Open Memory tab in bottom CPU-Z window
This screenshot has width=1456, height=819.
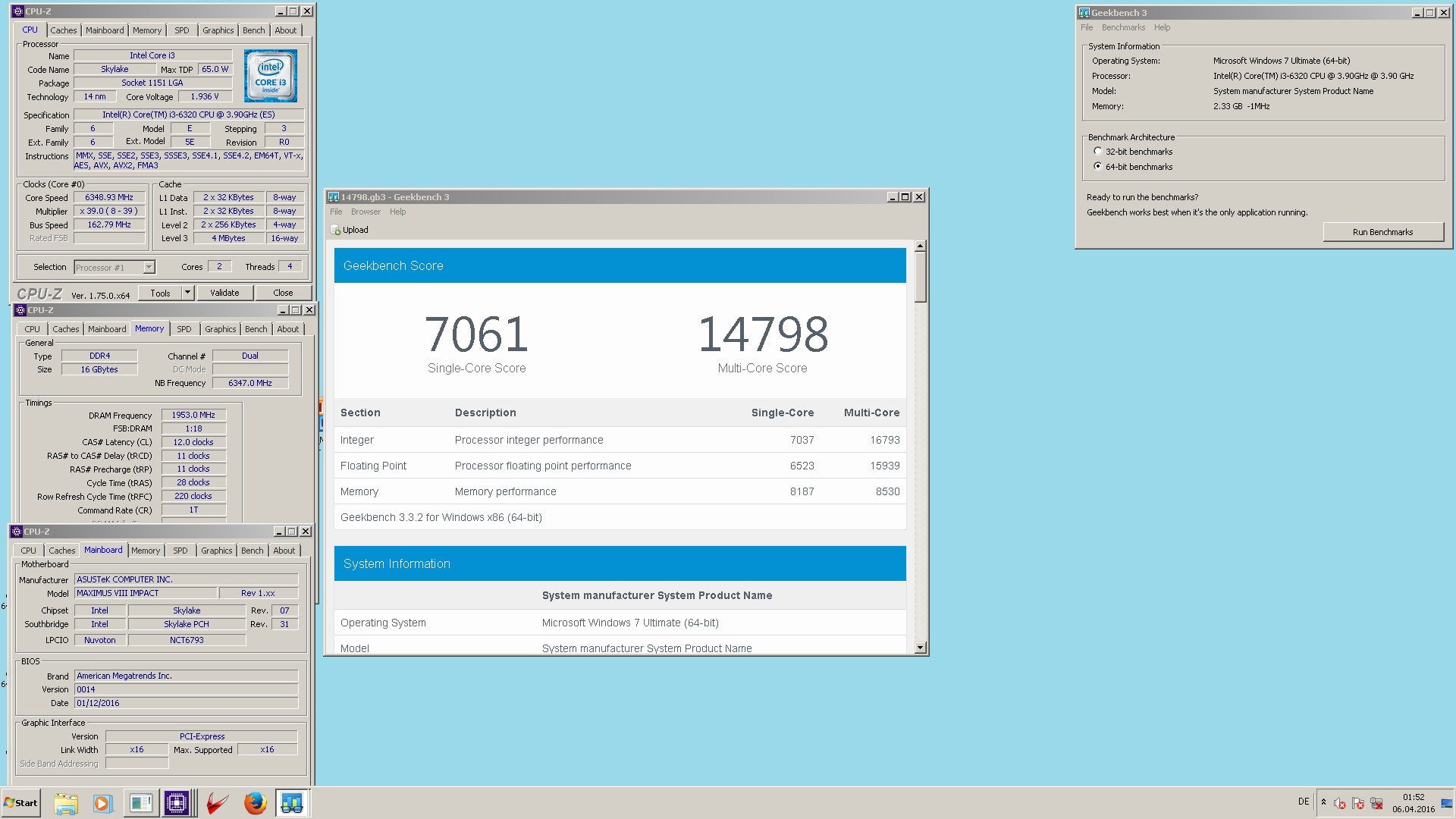(x=146, y=551)
